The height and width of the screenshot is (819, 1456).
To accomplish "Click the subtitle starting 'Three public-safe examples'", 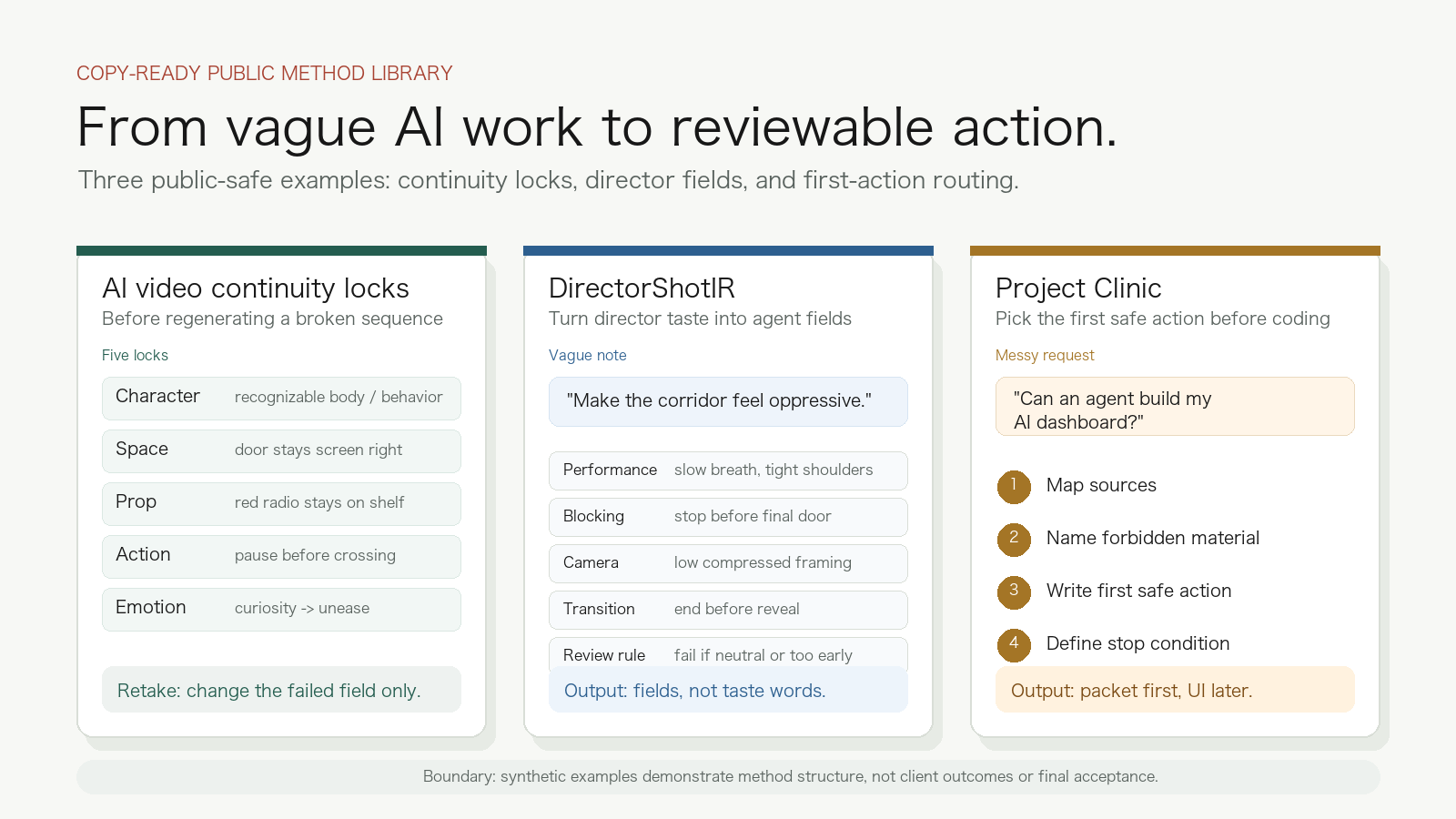I will pyautogui.click(x=548, y=180).
